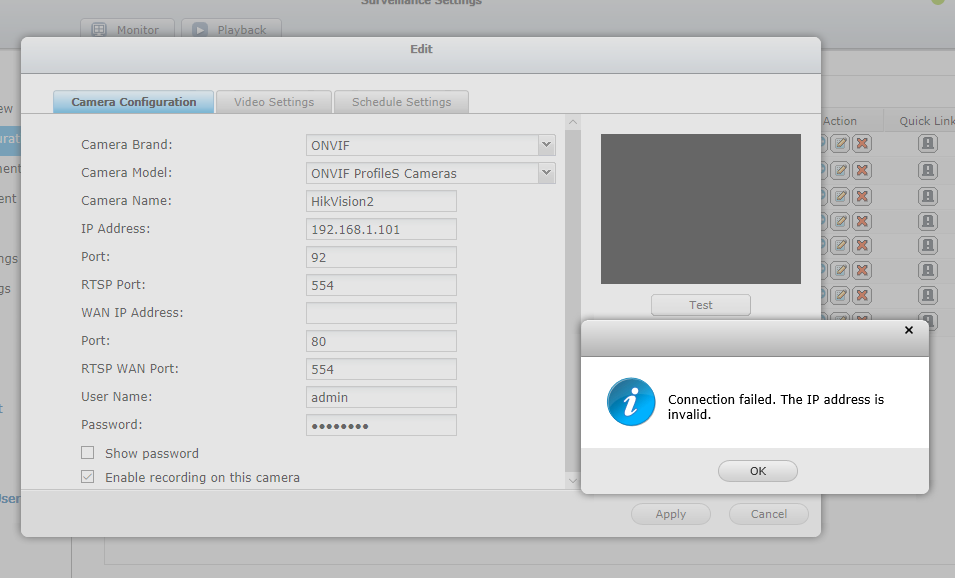Open the Schedule Settings tab
This screenshot has width=955, height=578.
click(x=401, y=102)
